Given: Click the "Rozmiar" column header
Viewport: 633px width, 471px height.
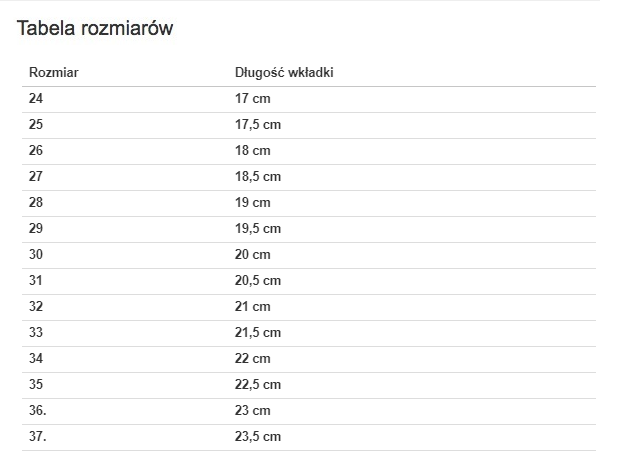Looking at the screenshot, I should tap(54, 73).
